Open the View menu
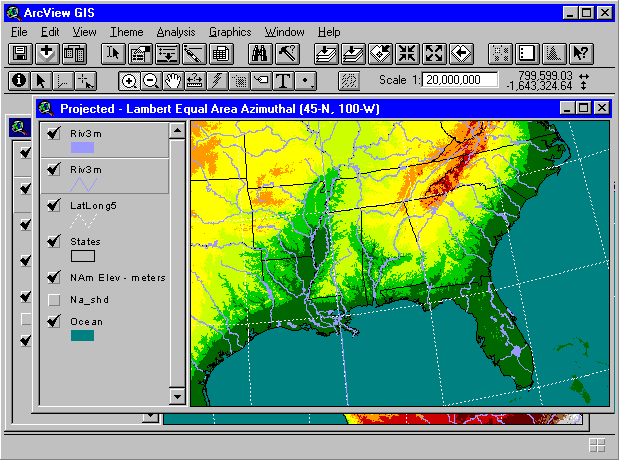Viewport: 619px width, 460px height. coord(84,32)
